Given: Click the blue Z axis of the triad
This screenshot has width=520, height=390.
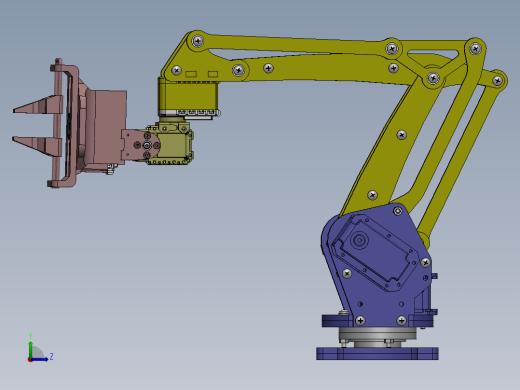Looking at the screenshot, I should (x=39, y=359).
